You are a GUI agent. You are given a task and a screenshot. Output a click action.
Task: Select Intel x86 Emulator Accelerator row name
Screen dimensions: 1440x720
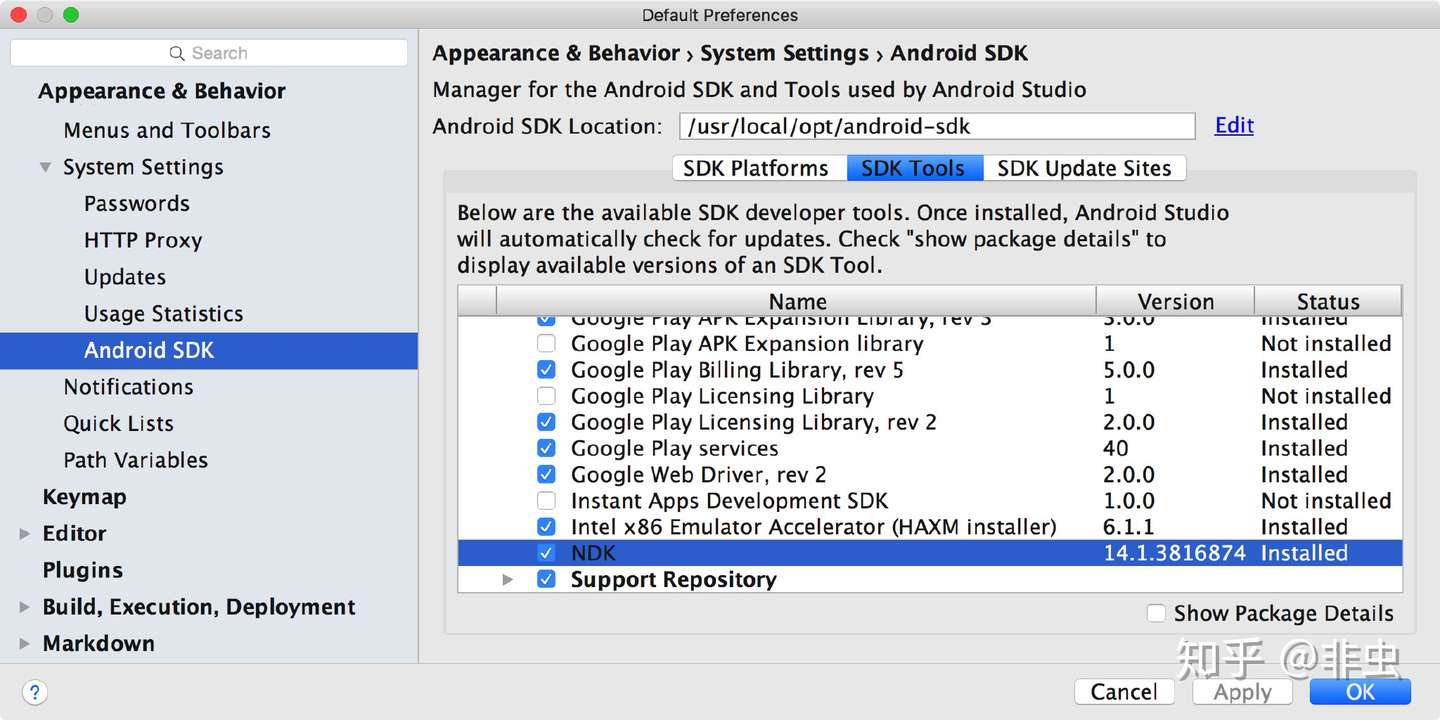pyautogui.click(x=814, y=527)
